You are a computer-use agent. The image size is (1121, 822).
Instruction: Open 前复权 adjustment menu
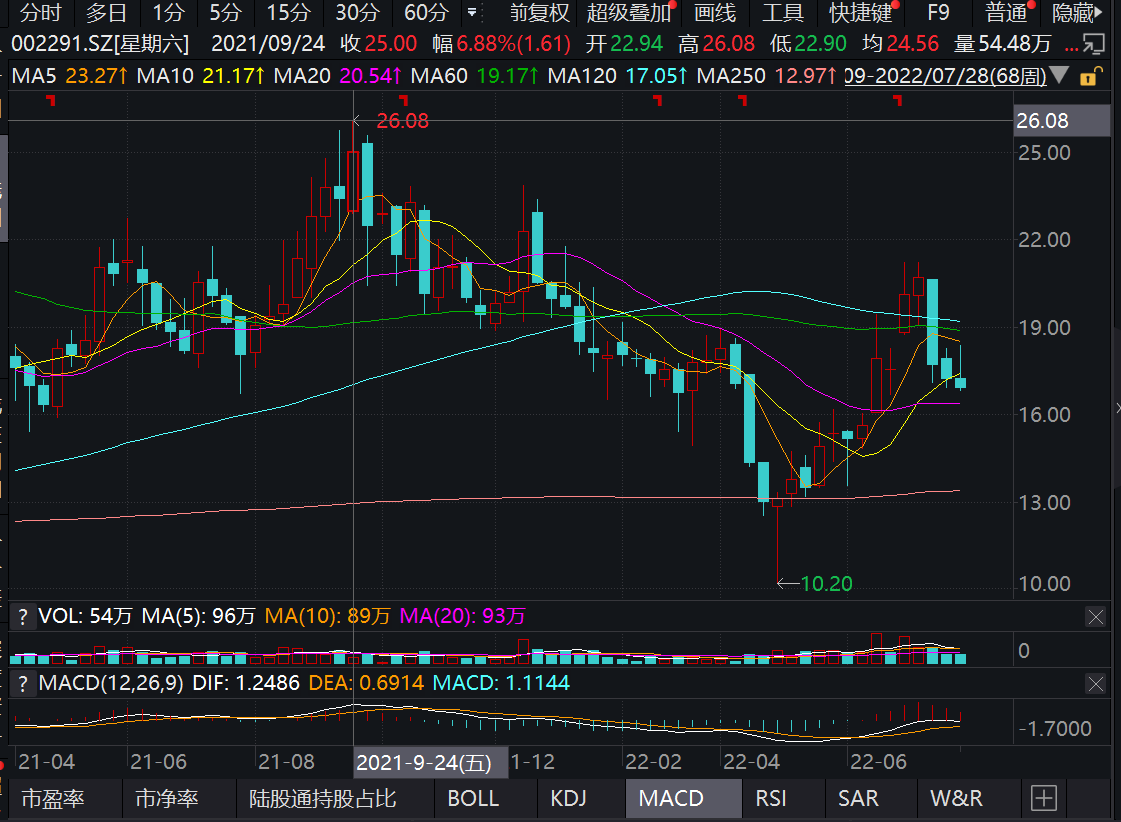[539, 12]
